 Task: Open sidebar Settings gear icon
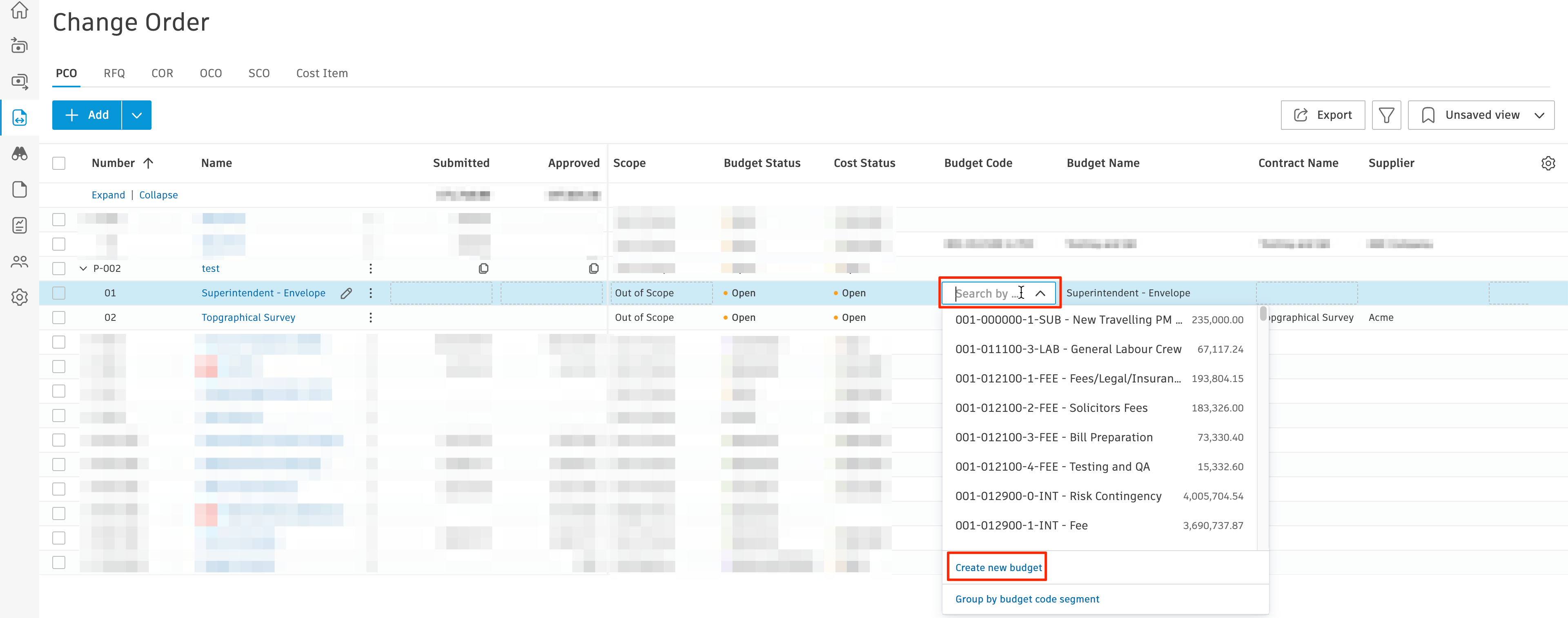point(20,298)
